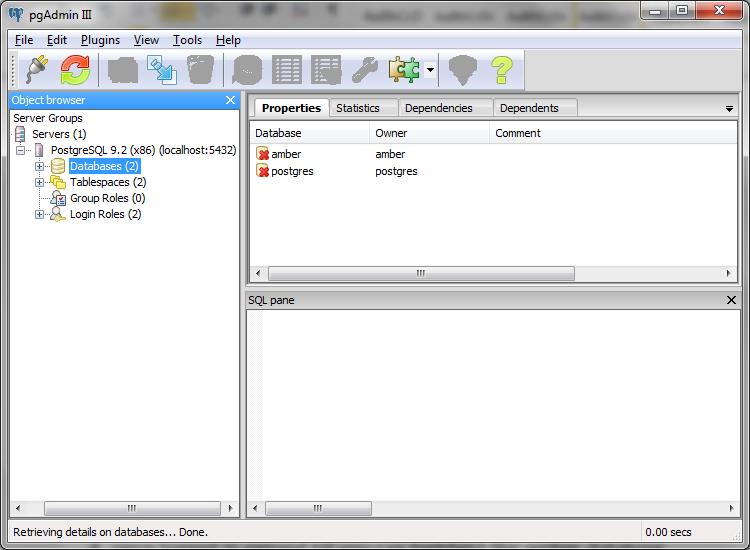
Task: Open the Plugins puzzle-piece tool
Action: 404,70
